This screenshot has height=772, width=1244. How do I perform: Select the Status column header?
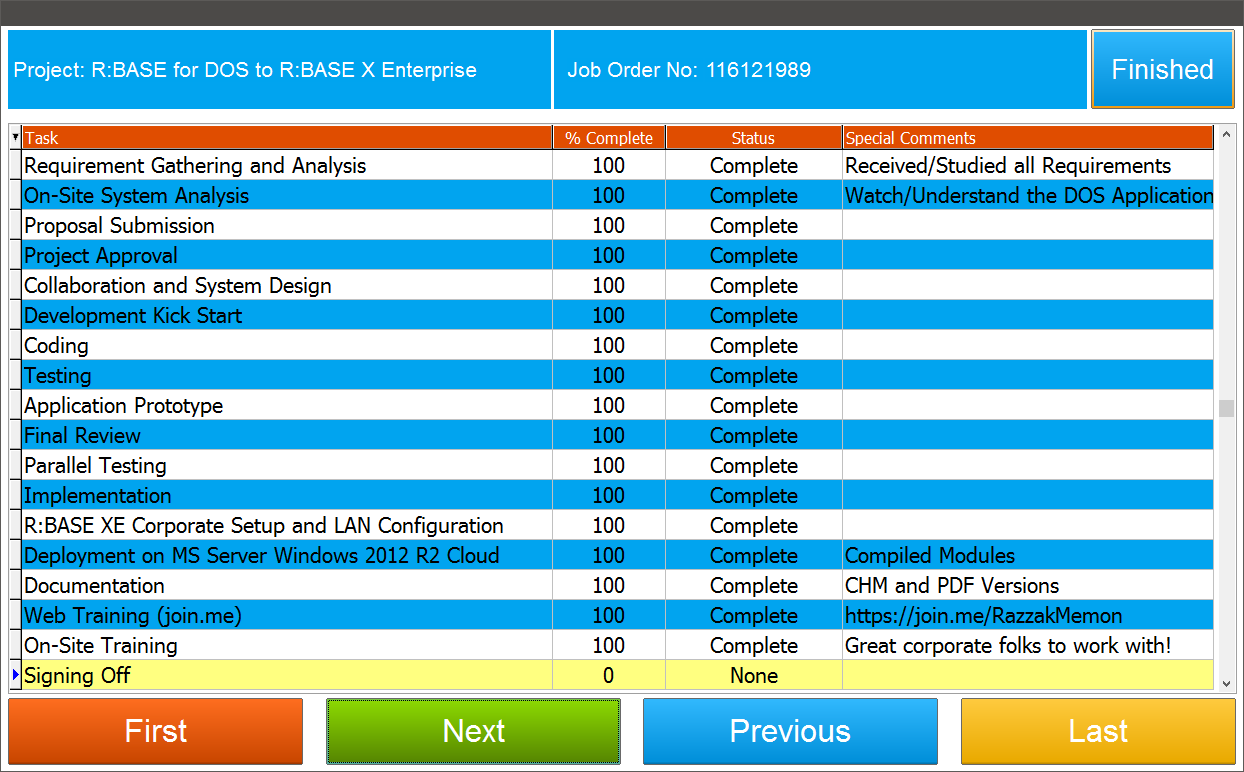[753, 138]
